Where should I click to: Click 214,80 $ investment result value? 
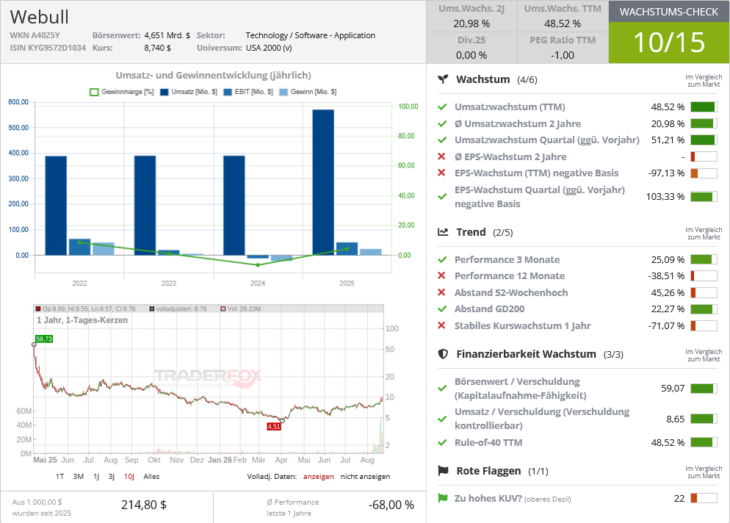(x=144, y=505)
